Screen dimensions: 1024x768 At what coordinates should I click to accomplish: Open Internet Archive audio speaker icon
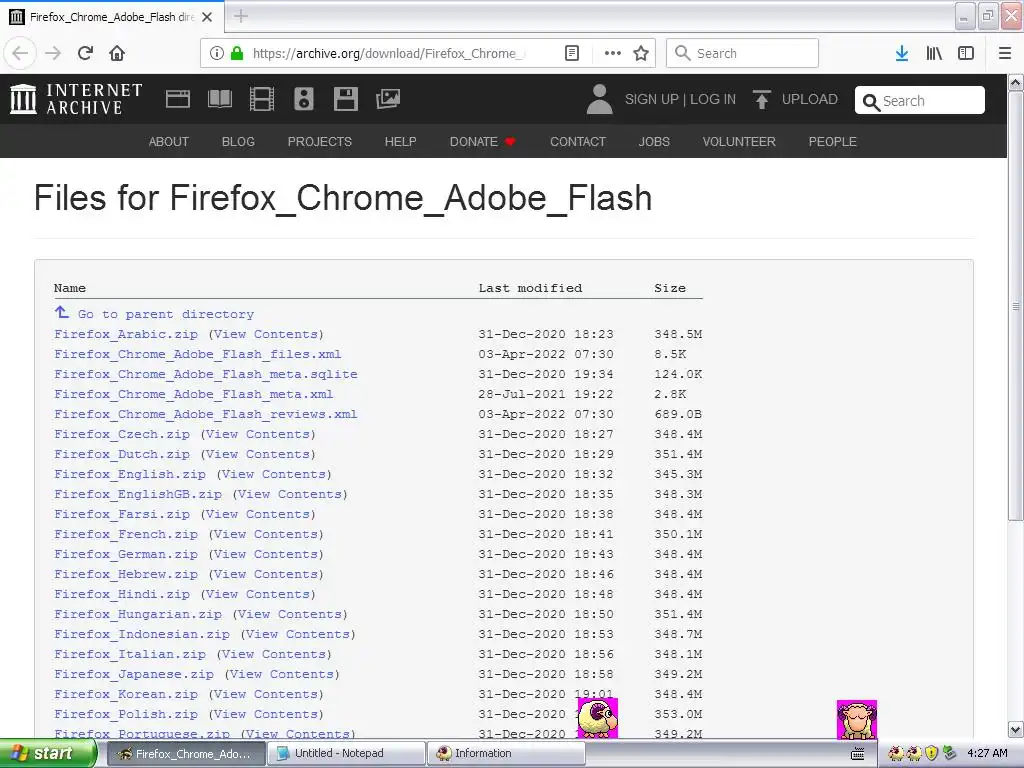(x=304, y=99)
